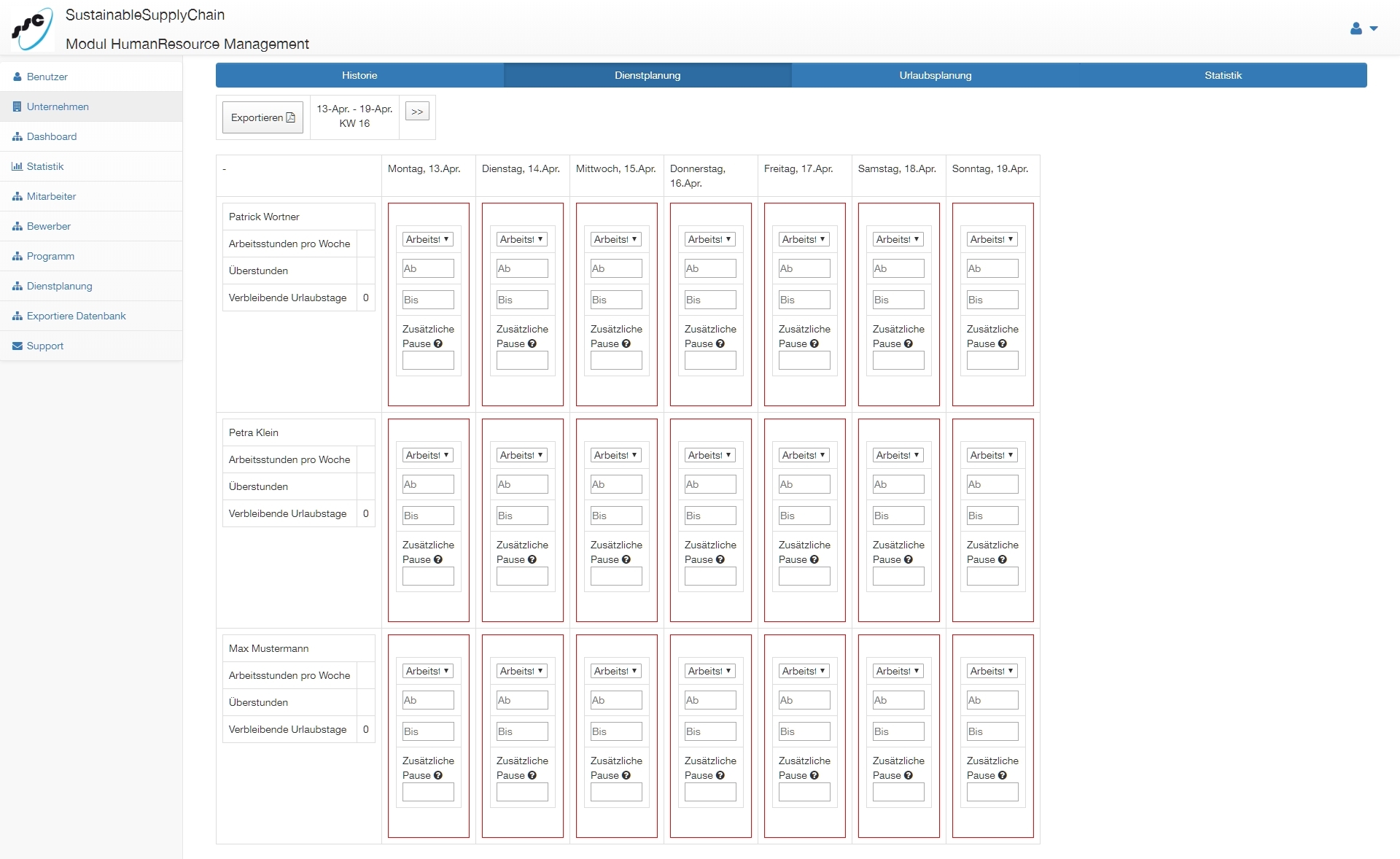Click help icon for Max Mustermann's Sunday pause
Screen dimensions: 1400x859
pyautogui.click(x=1002, y=775)
